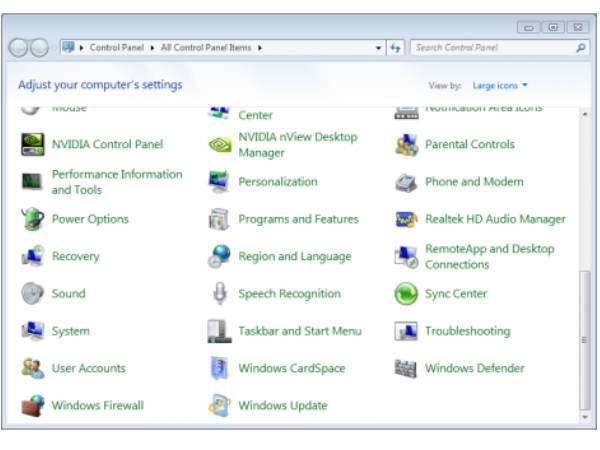Image resolution: width=600 pixels, height=450 pixels.
Task: Click the scrollbar up arrow
Action: point(584,114)
